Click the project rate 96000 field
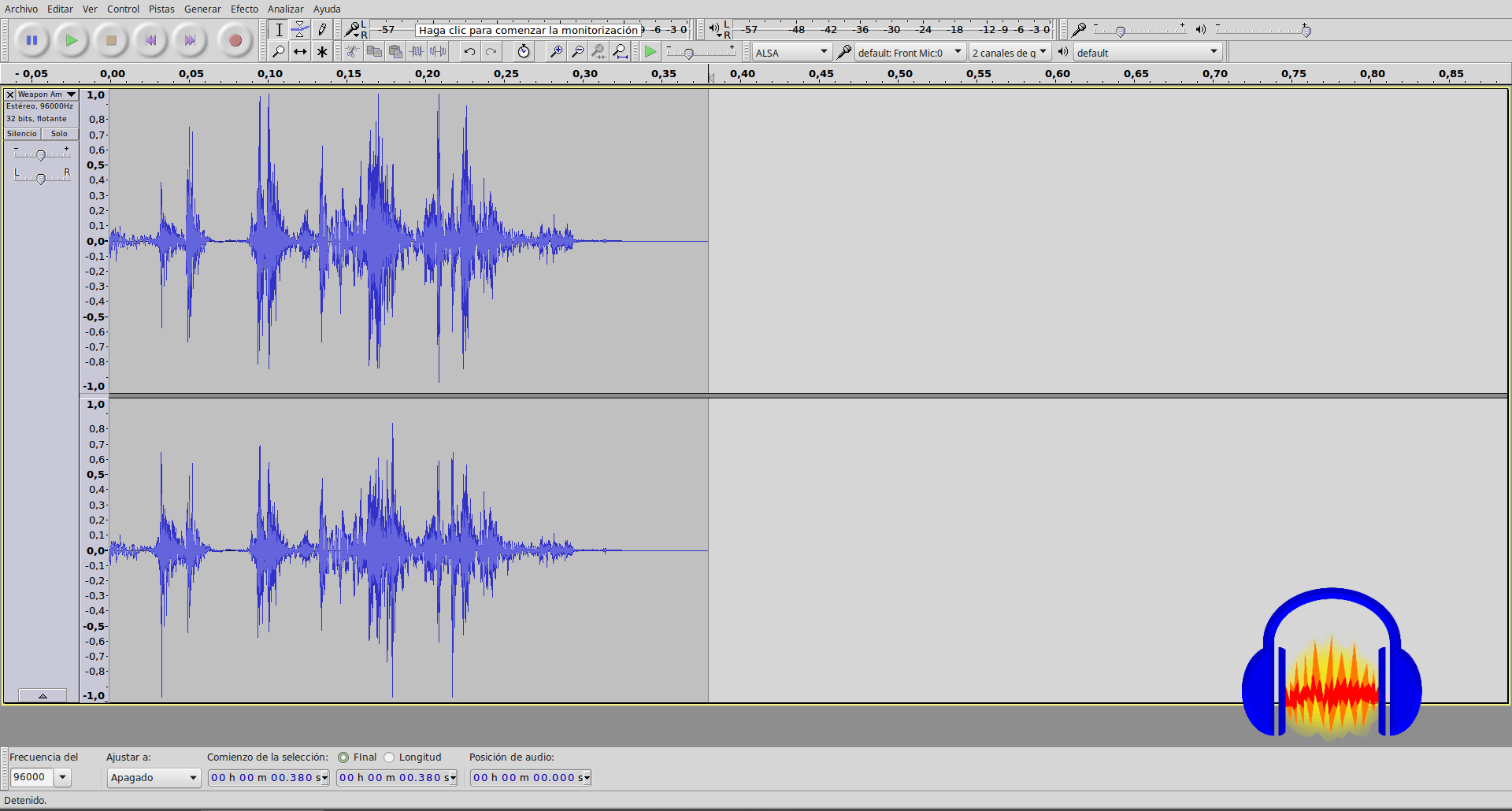This screenshot has height=811, width=1512. click(31, 777)
